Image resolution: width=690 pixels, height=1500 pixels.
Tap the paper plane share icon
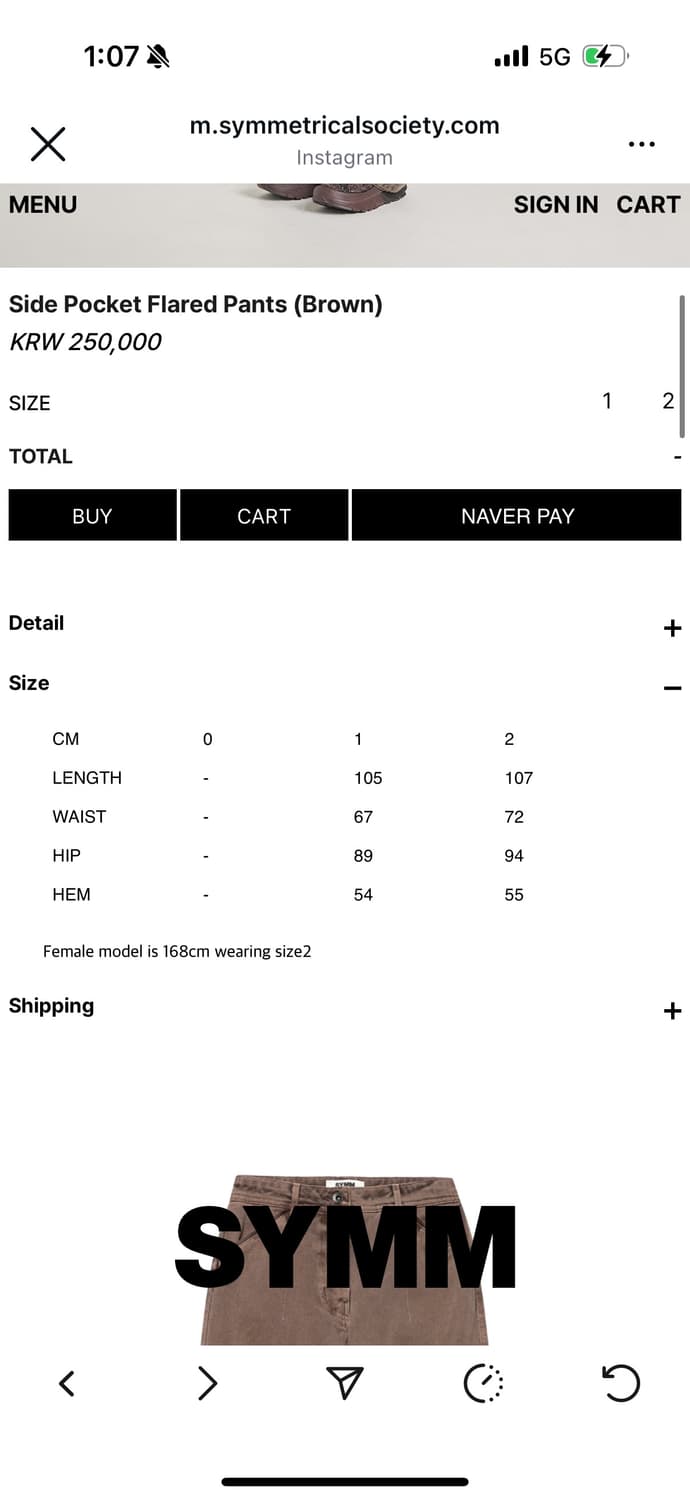[x=344, y=1384]
